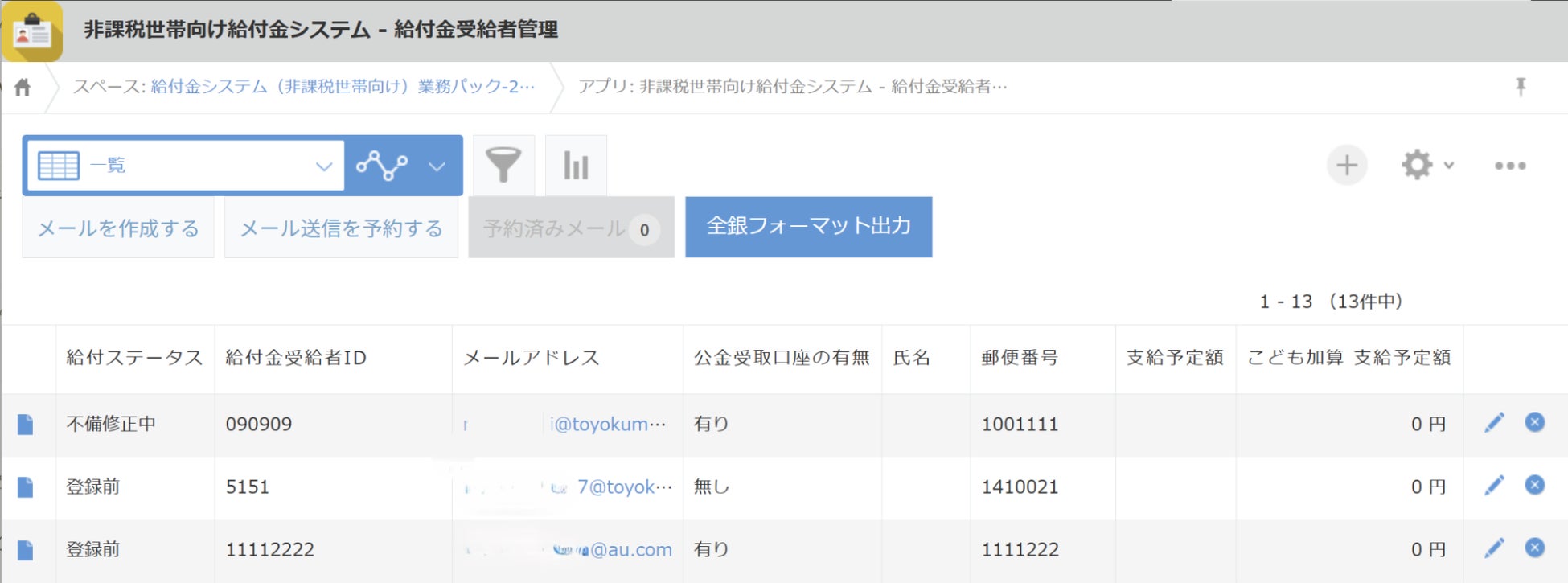Click the 郵便番号 column header
This screenshot has width=1568, height=583.
click(x=1020, y=358)
